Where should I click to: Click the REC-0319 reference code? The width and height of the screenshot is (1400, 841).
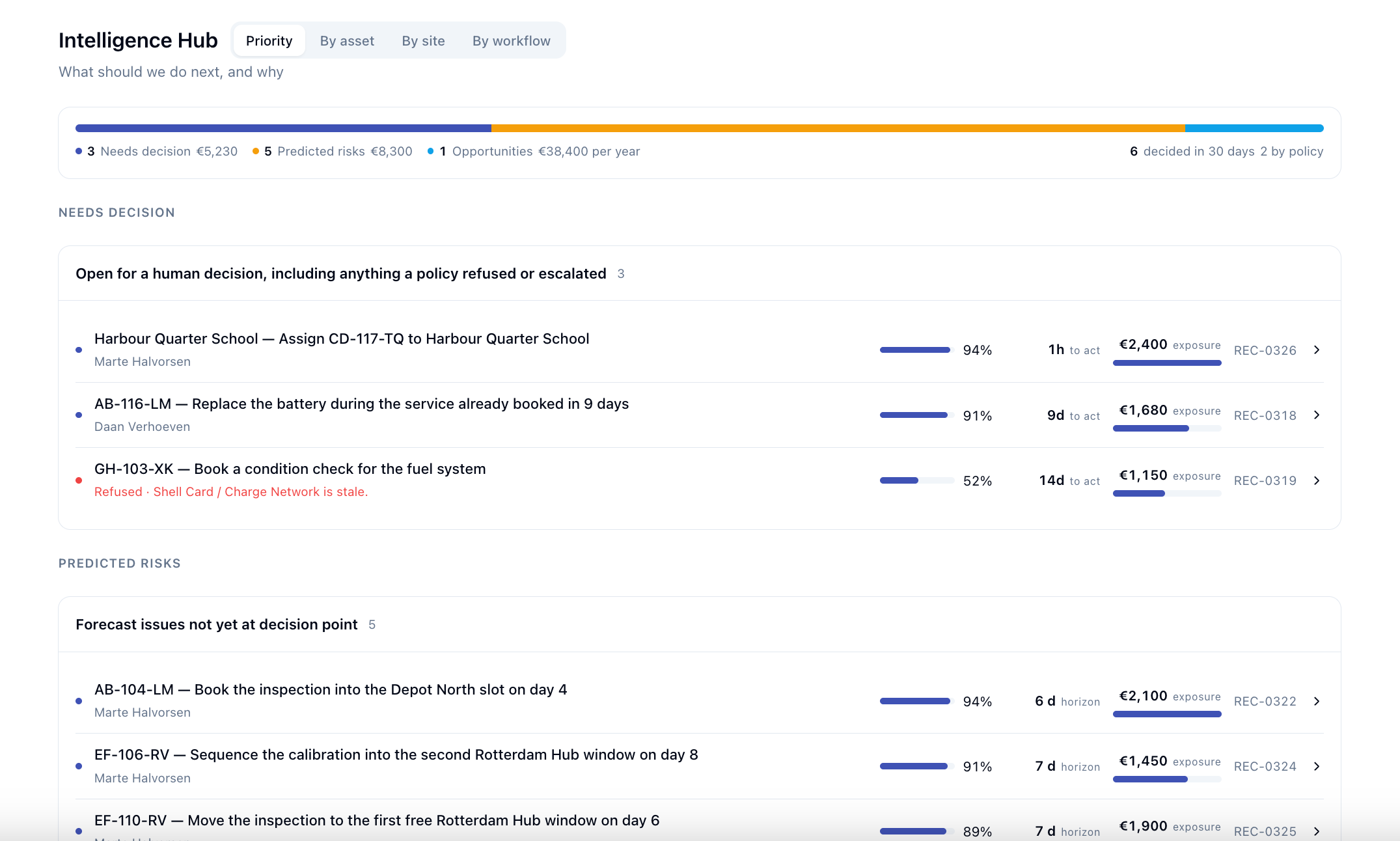coord(1265,480)
